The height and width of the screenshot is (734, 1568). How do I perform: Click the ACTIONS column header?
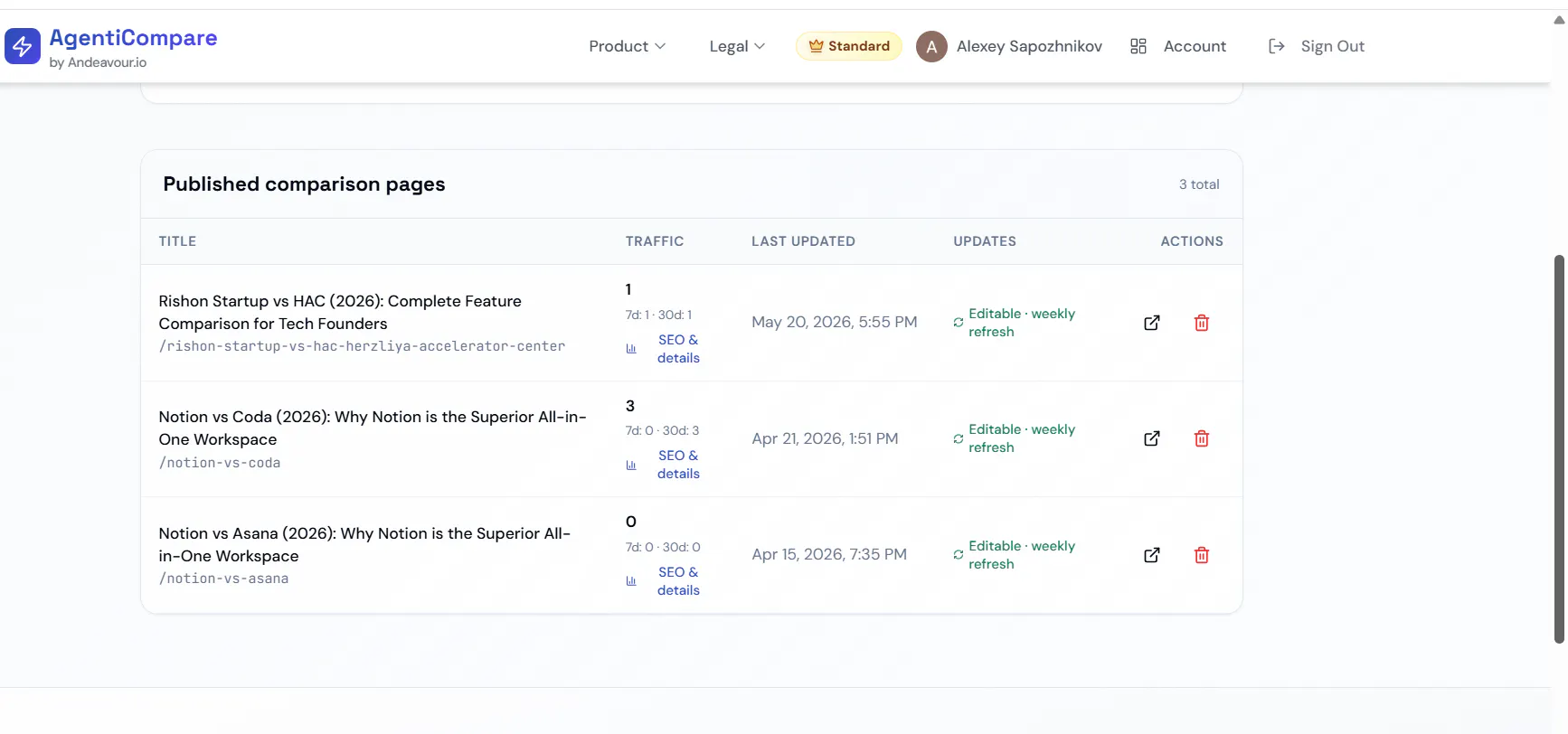click(1192, 241)
